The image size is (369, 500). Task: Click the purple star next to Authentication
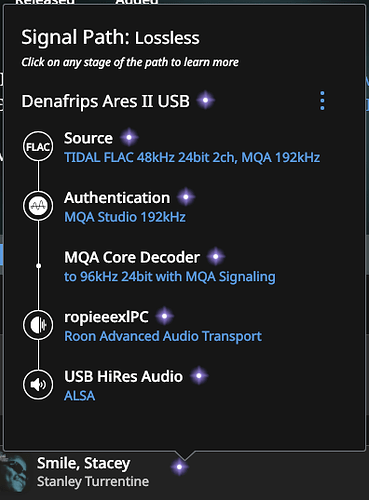(x=186, y=197)
